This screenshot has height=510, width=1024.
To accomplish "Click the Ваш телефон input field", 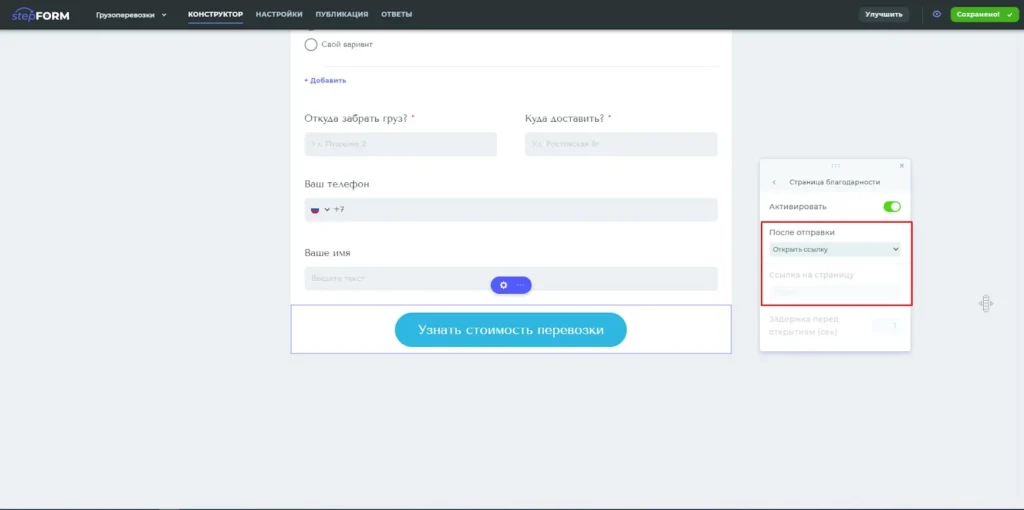I will [x=511, y=210].
